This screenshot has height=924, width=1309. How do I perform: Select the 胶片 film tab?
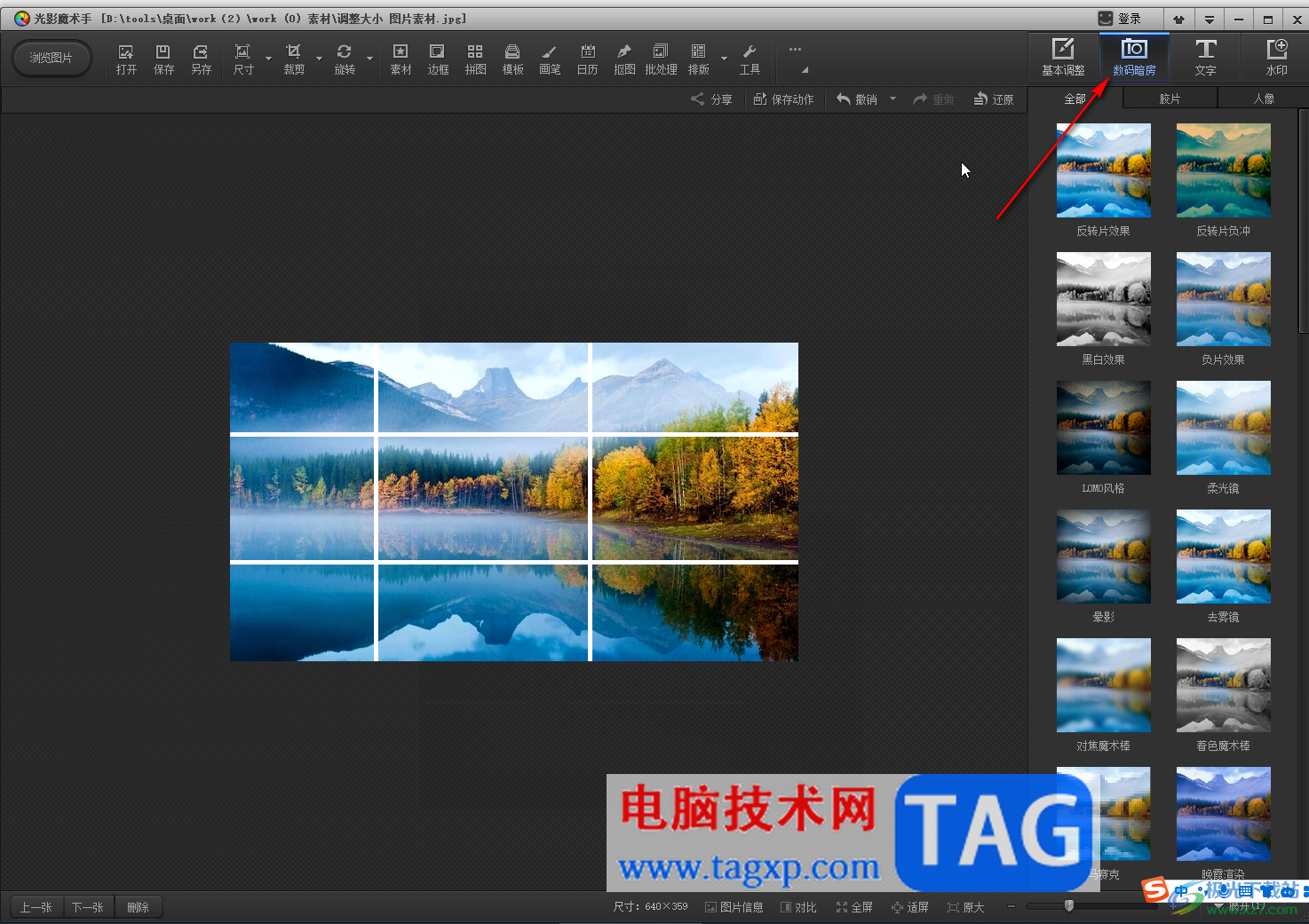[x=1170, y=99]
